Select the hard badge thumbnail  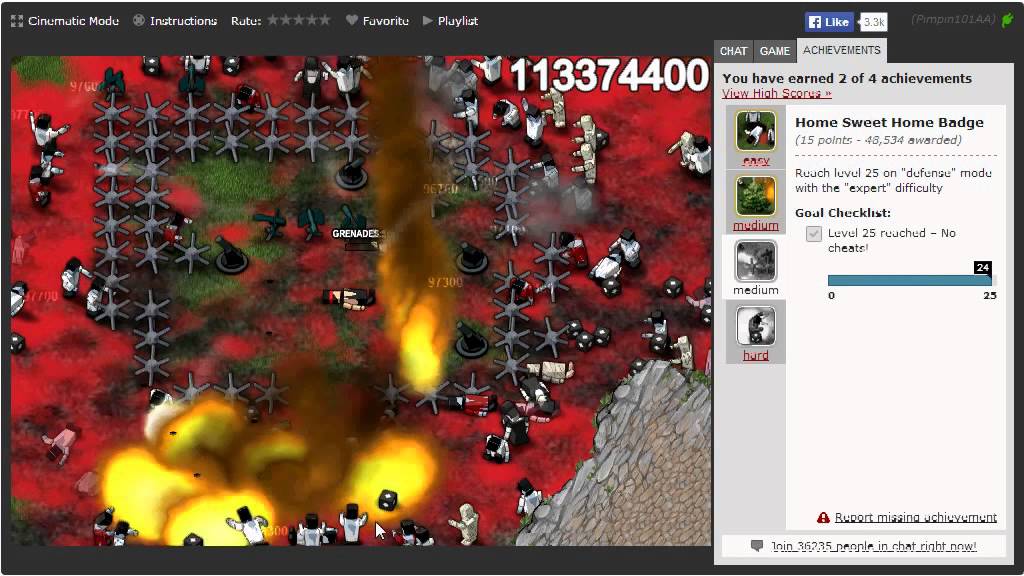(756, 325)
